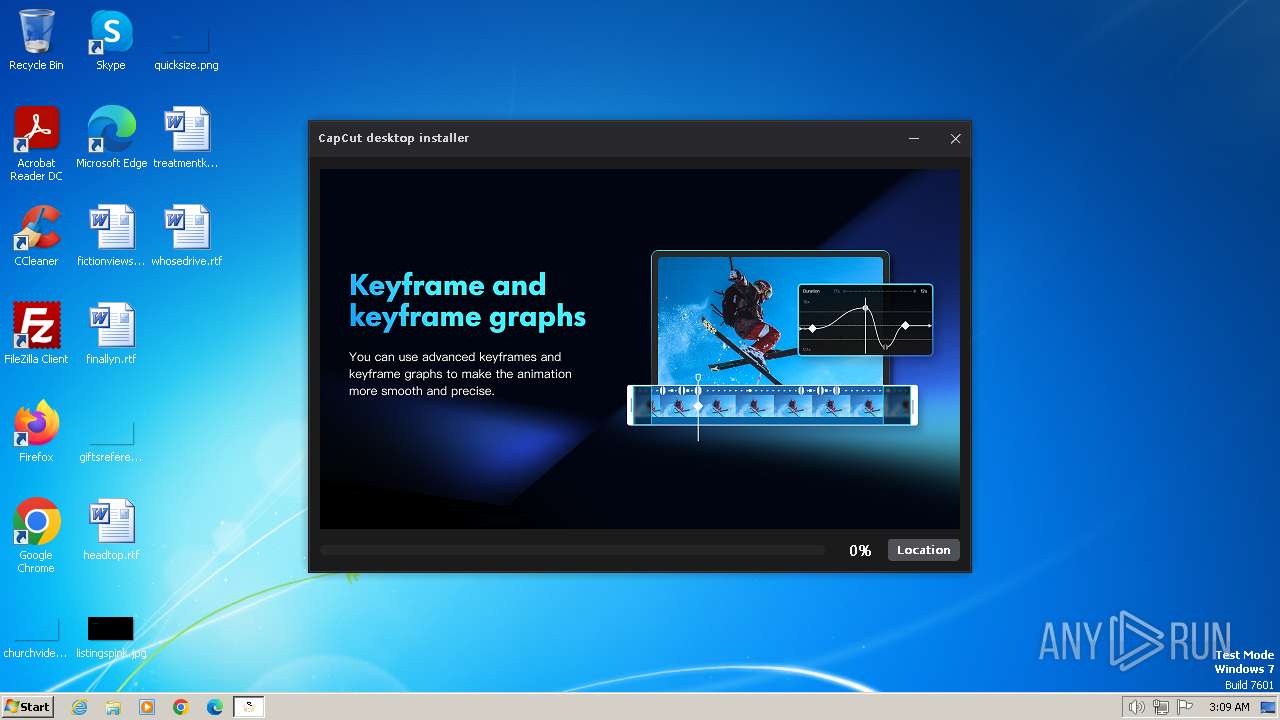Open the Action Center flag icon
Image resolution: width=1280 pixels, height=720 pixels.
coord(1185,707)
